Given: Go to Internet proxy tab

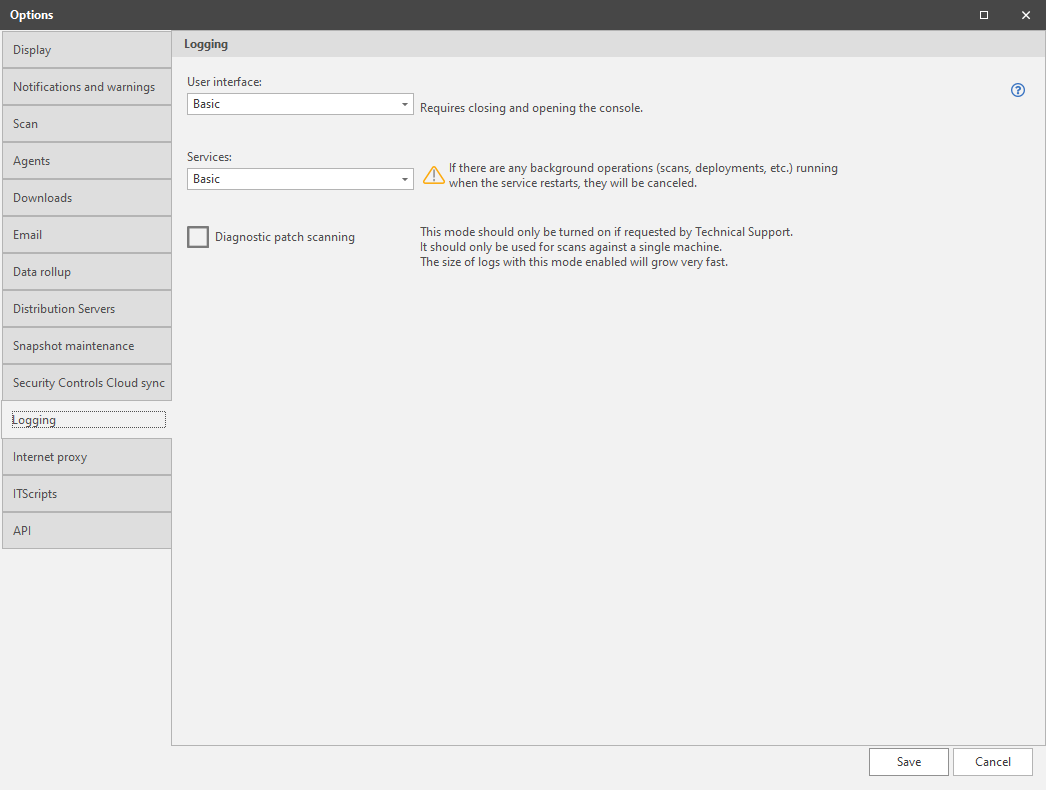Looking at the screenshot, I should pos(87,457).
